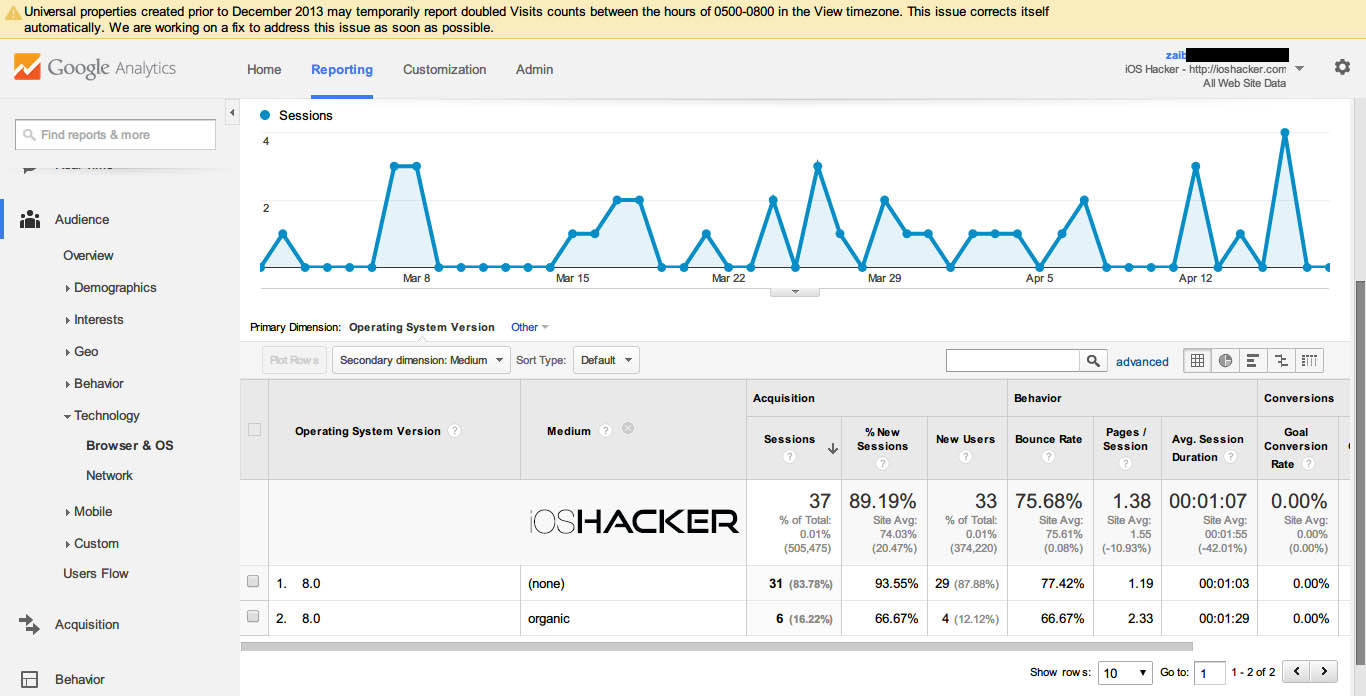Click the horizontal table scrollbar
The image size is (1366, 696).
click(x=716, y=646)
